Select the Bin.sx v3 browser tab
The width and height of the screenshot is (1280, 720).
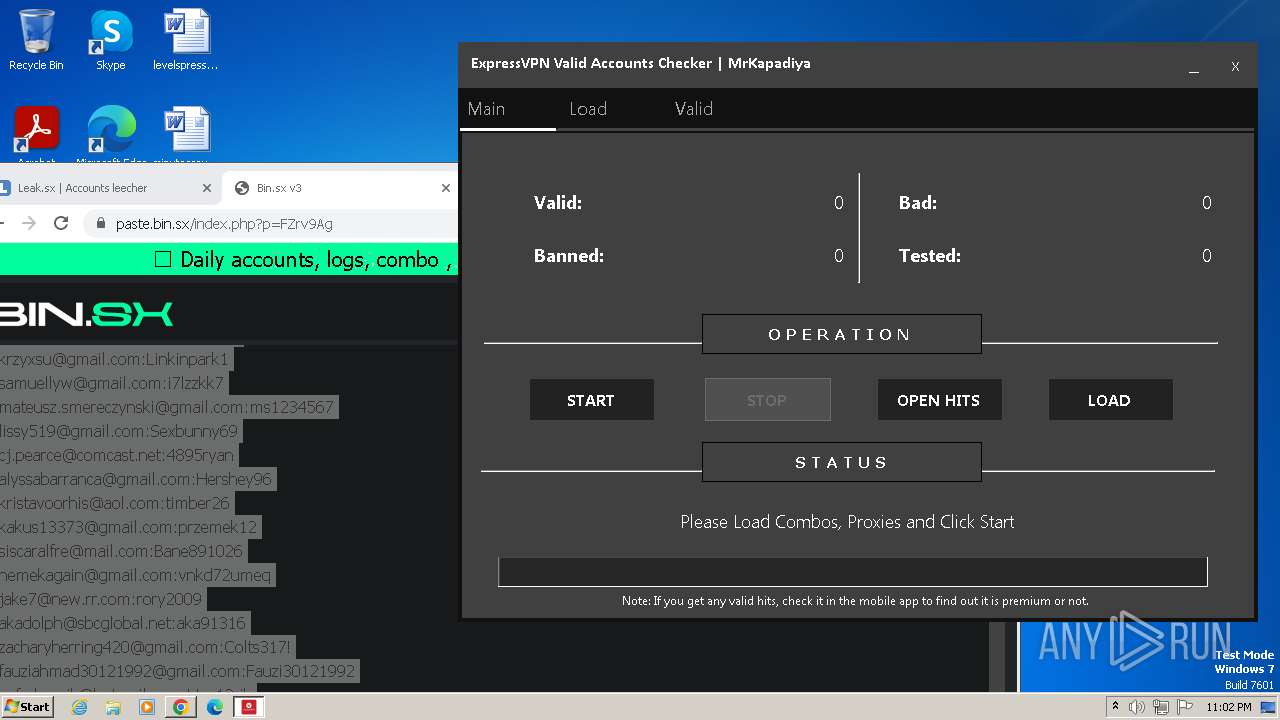click(x=340, y=188)
